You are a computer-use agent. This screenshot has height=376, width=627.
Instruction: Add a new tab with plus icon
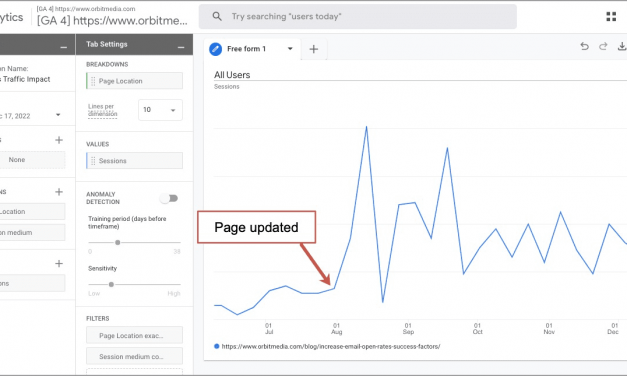[314, 49]
